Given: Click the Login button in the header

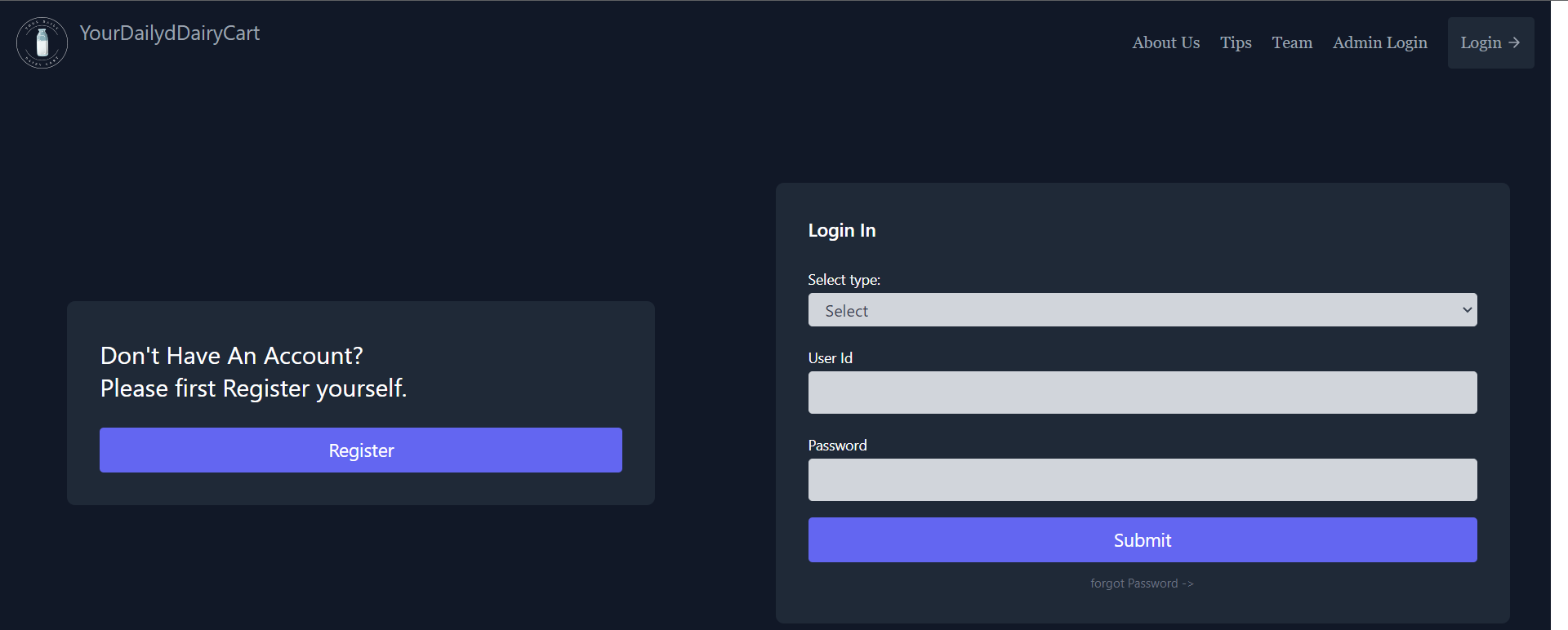Looking at the screenshot, I should tap(1490, 42).
